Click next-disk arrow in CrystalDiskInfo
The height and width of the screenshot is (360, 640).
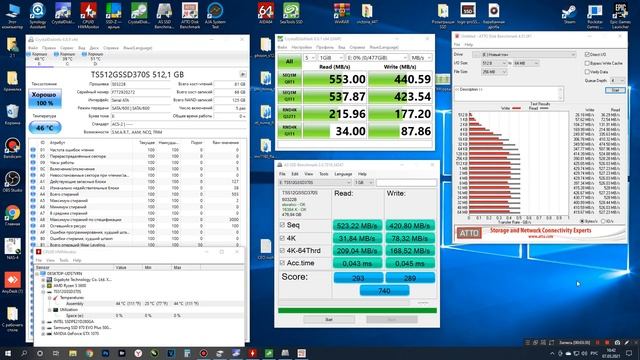242,74
